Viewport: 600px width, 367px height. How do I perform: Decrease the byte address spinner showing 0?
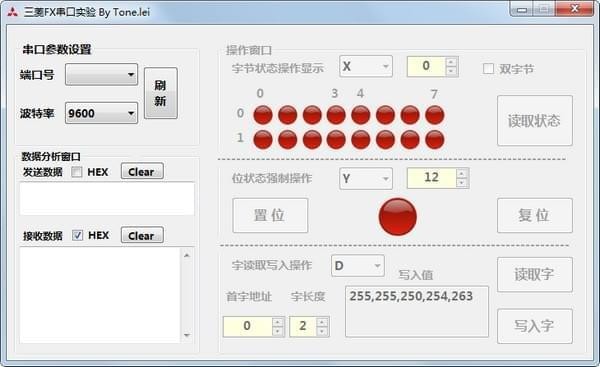(x=452, y=71)
